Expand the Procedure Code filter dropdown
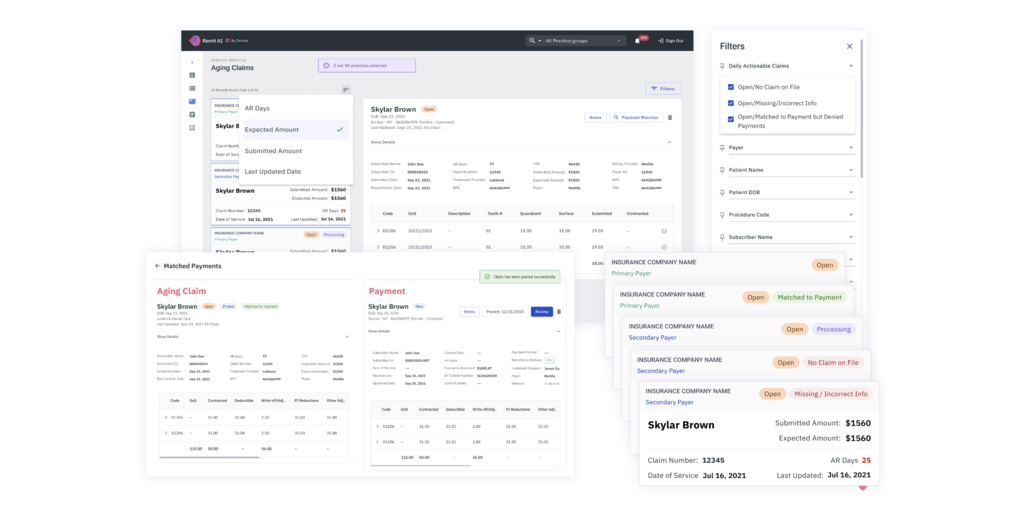 click(x=851, y=215)
